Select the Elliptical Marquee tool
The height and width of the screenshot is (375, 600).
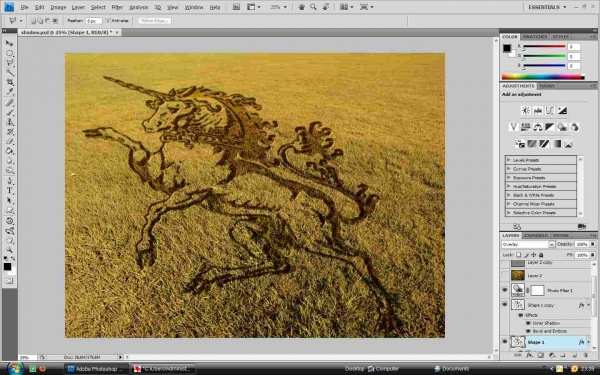(10, 53)
